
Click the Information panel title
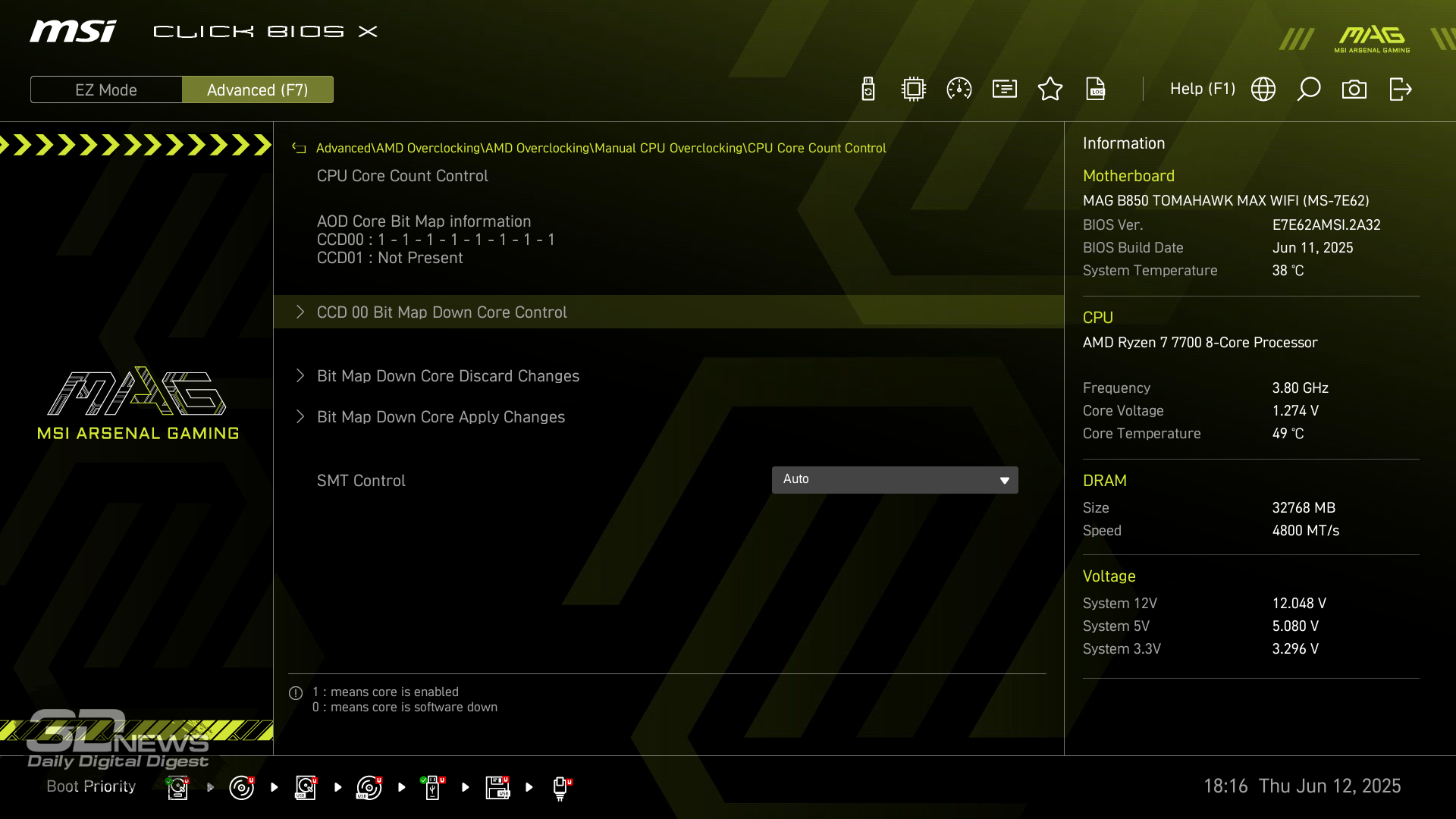tap(1124, 143)
